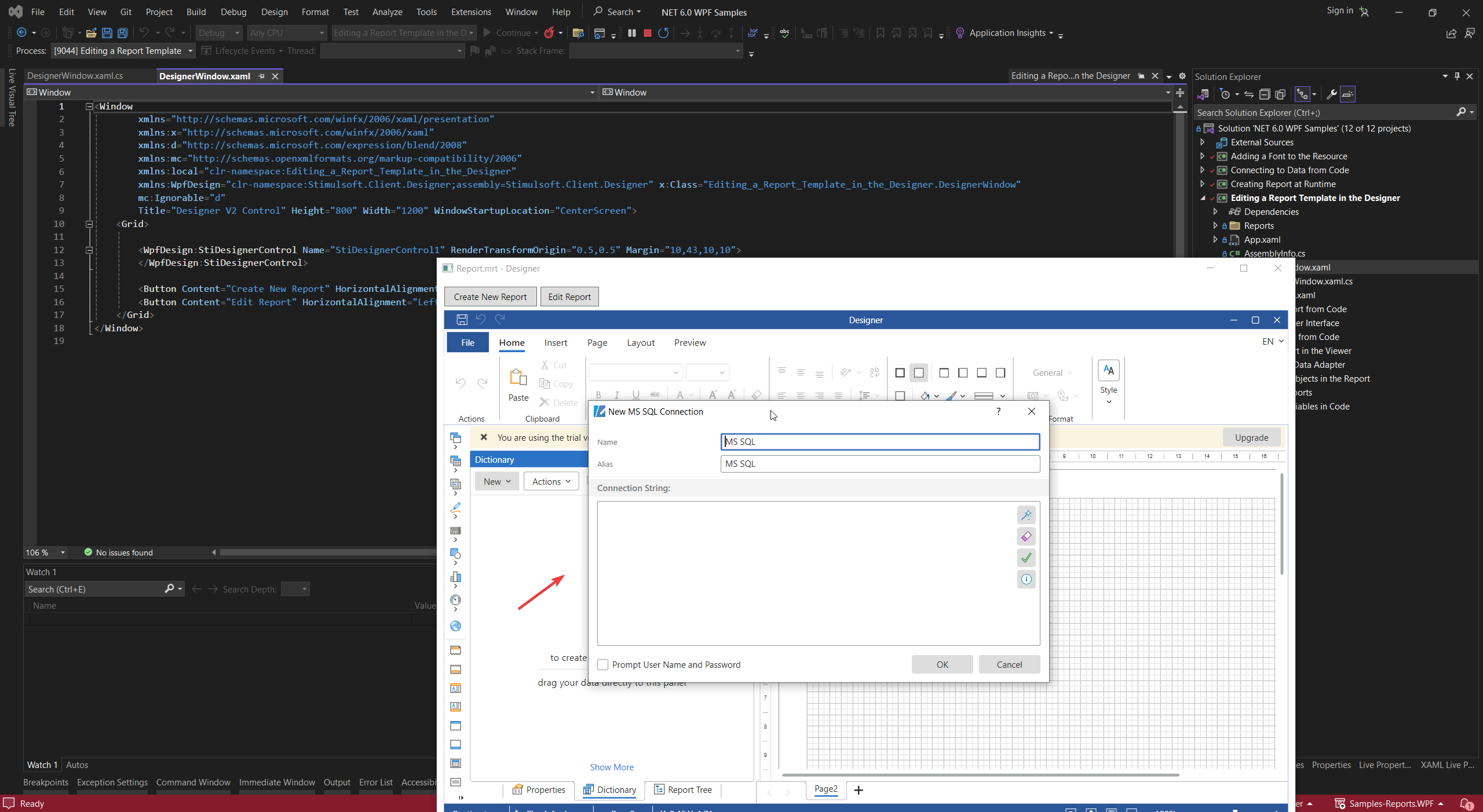Click the fill color bucket icon in Designer ribbon
The image size is (1483, 812).
(925, 396)
